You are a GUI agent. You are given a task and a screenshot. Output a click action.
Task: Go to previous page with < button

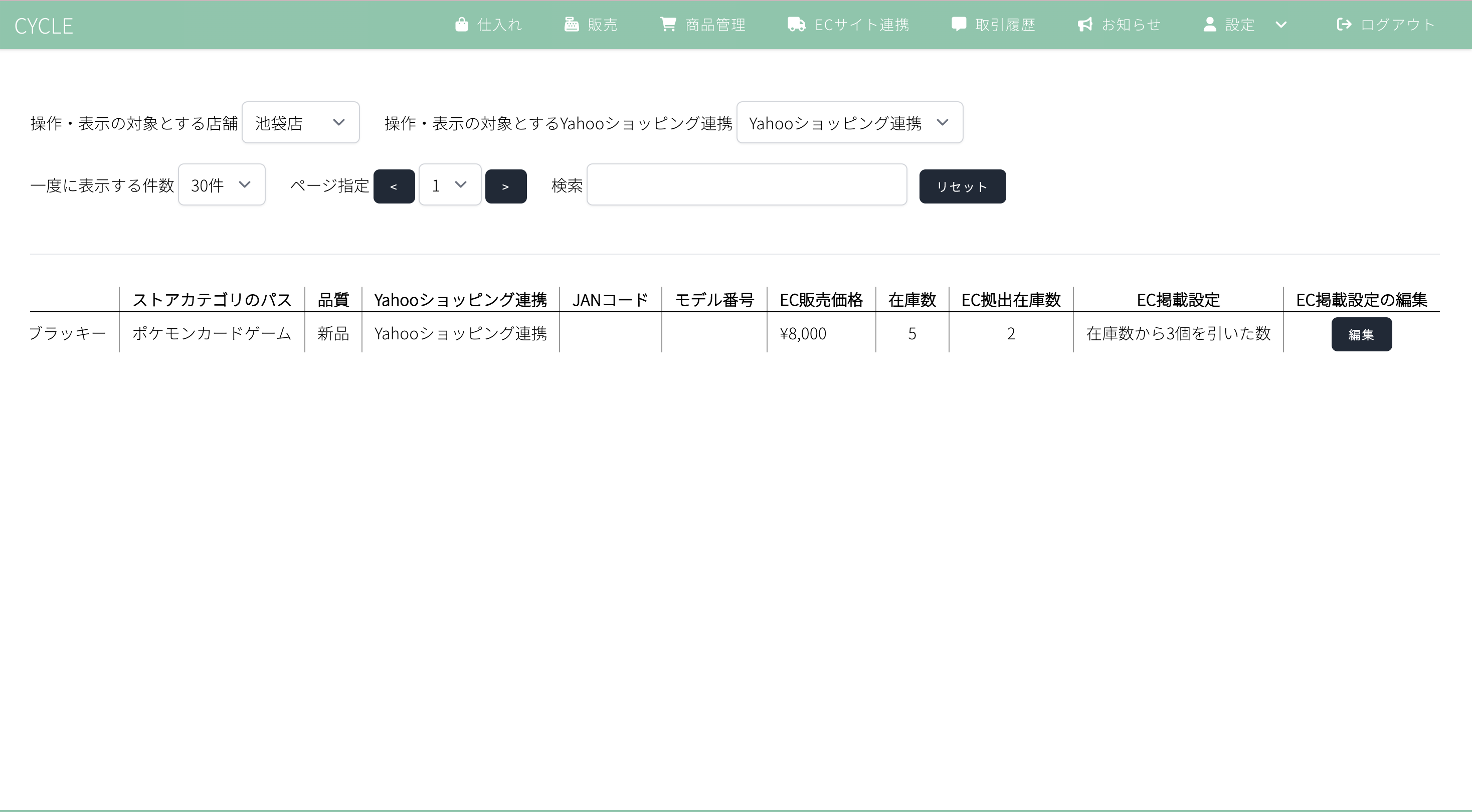point(394,186)
